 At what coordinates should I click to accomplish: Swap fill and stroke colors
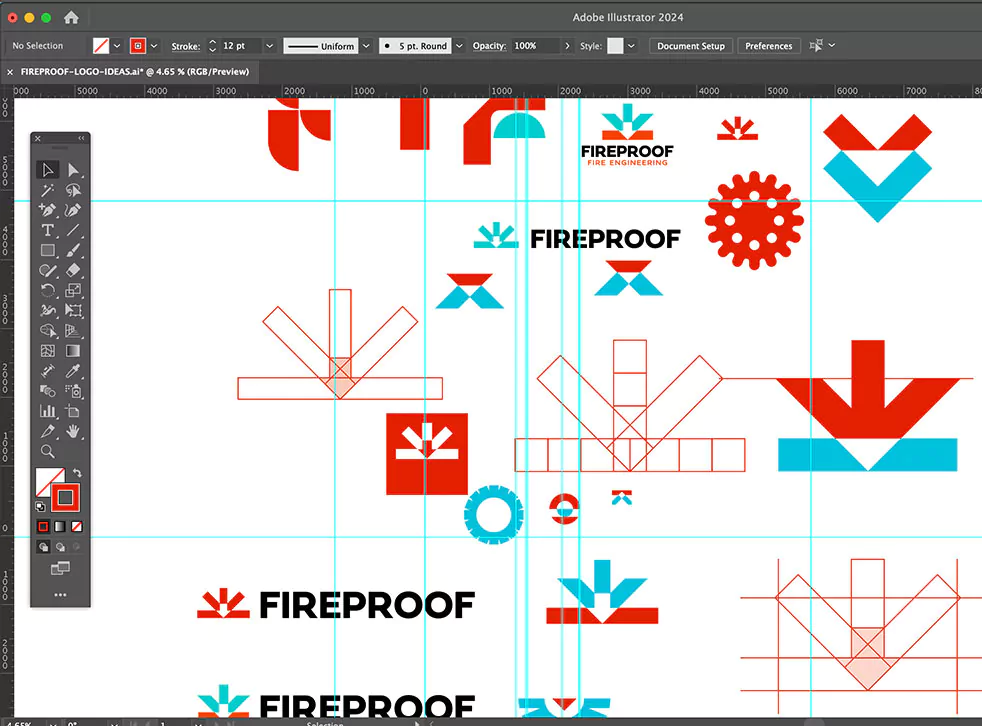click(77, 473)
